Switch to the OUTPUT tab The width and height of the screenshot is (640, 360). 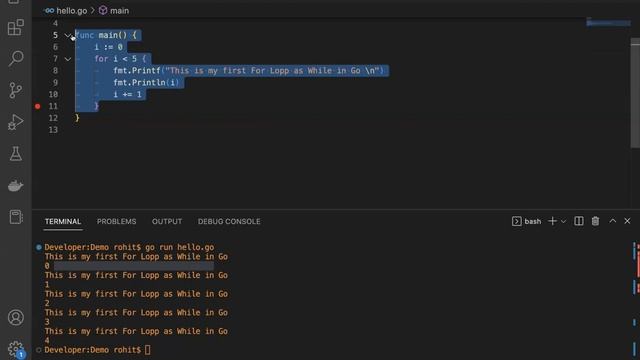coord(167,221)
